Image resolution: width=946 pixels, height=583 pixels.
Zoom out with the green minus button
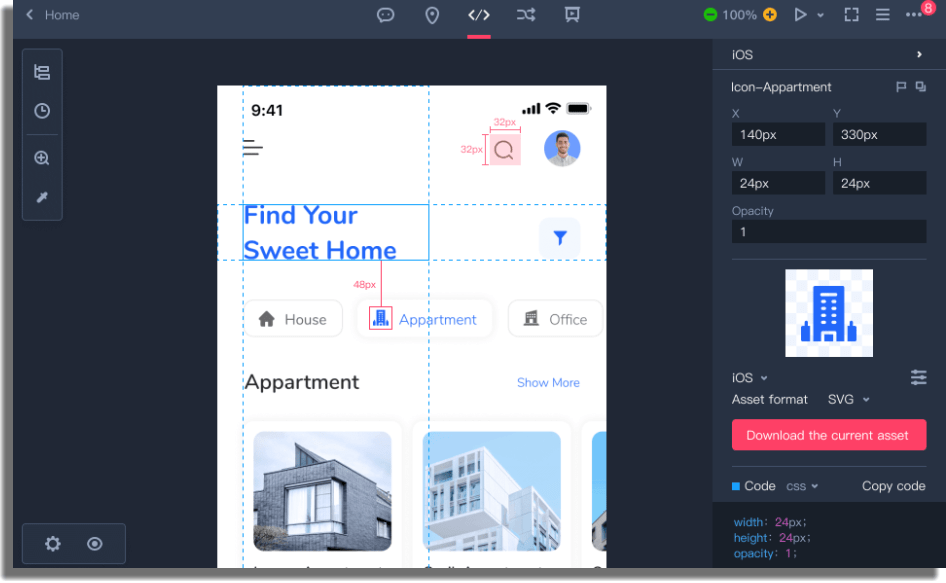pyautogui.click(x=710, y=14)
